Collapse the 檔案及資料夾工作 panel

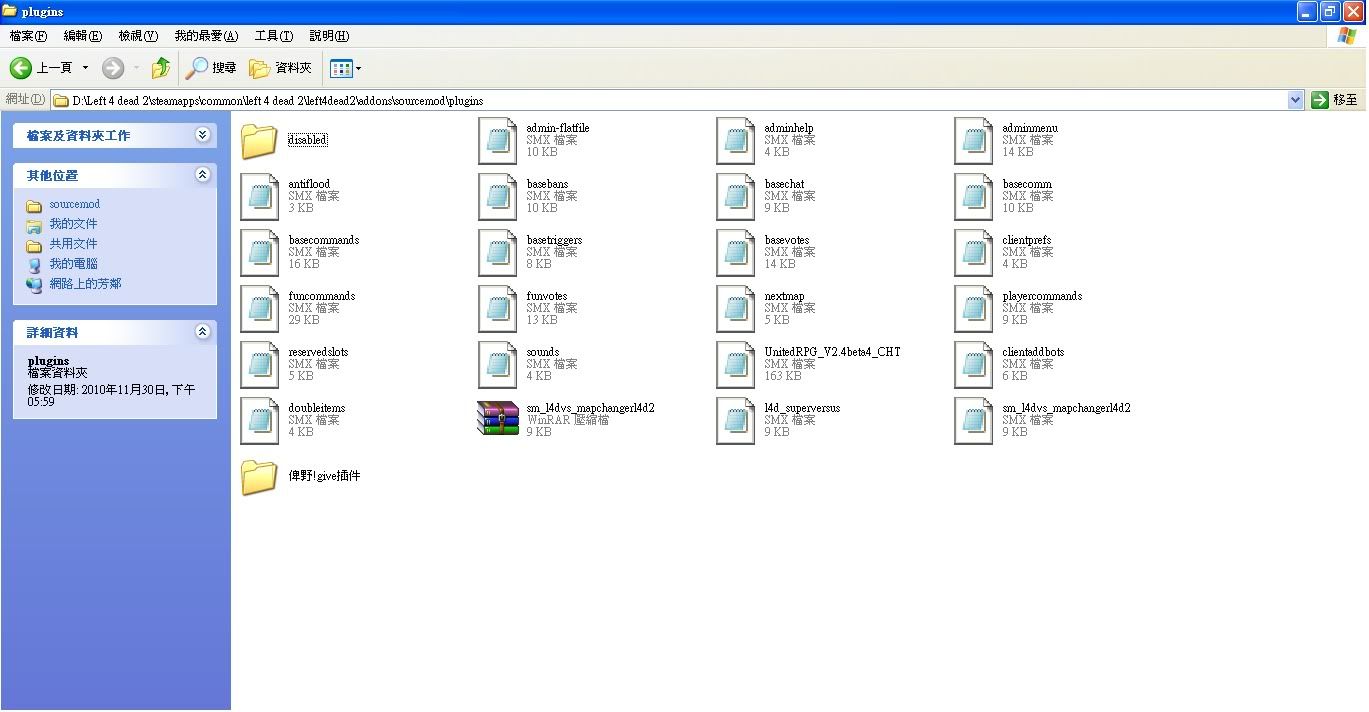pyautogui.click(x=203, y=135)
